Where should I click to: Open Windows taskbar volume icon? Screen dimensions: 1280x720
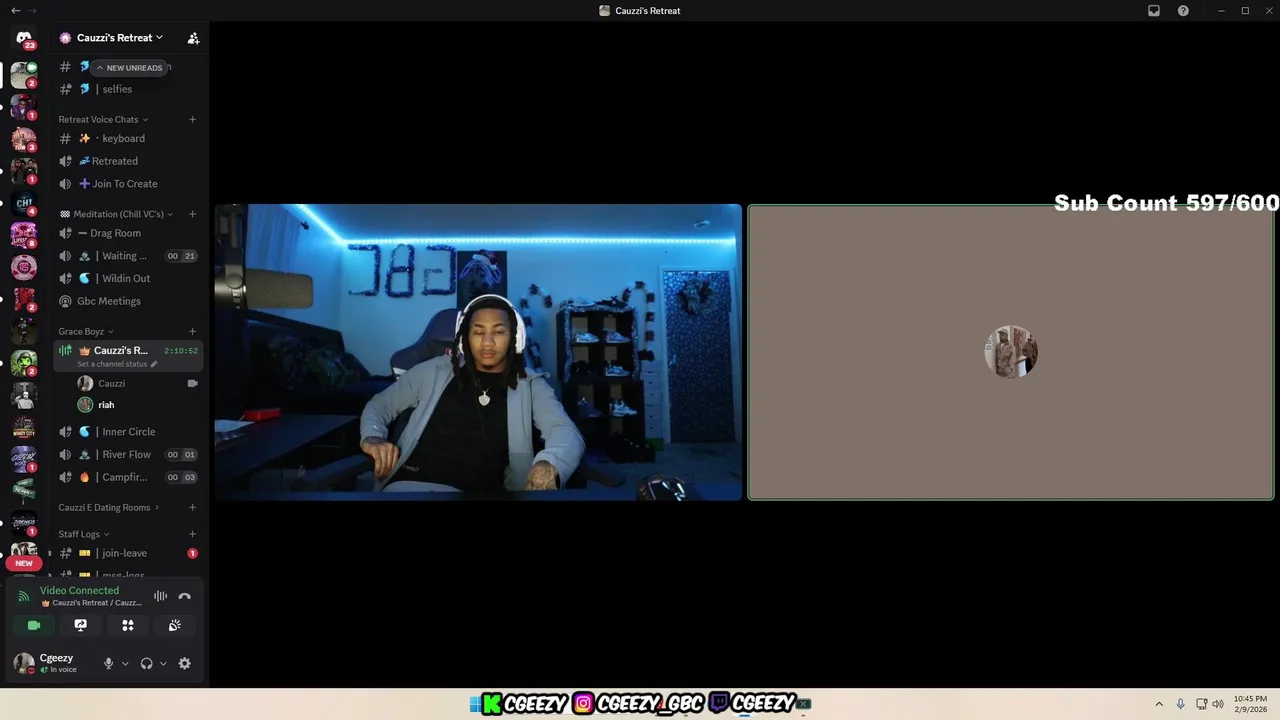1218,704
